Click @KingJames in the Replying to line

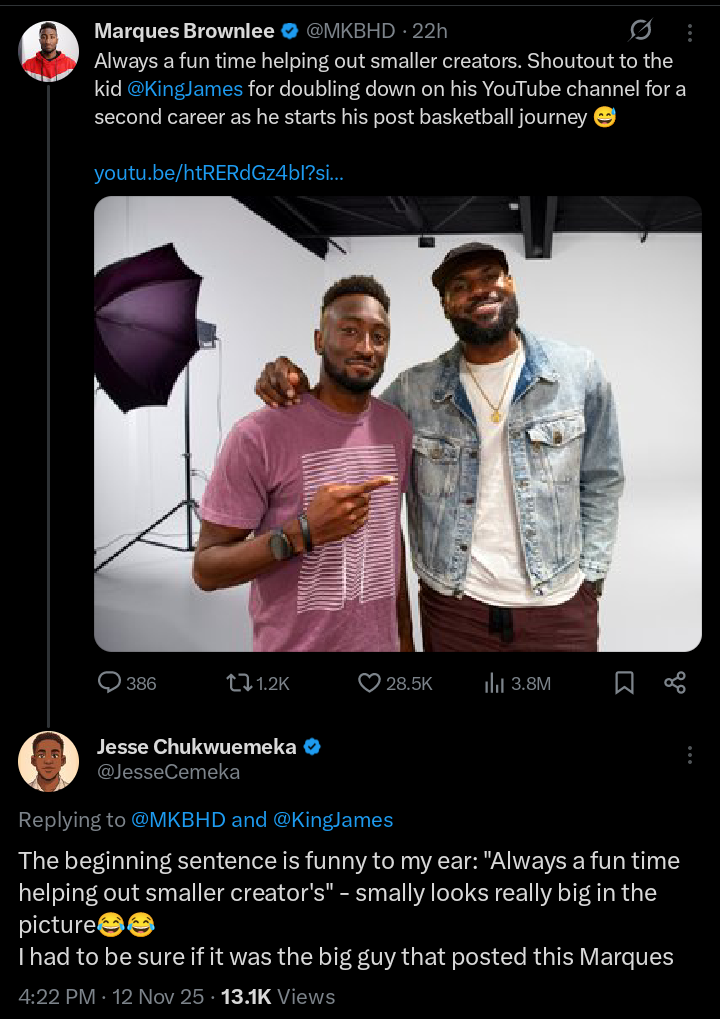[x=333, y=820]
